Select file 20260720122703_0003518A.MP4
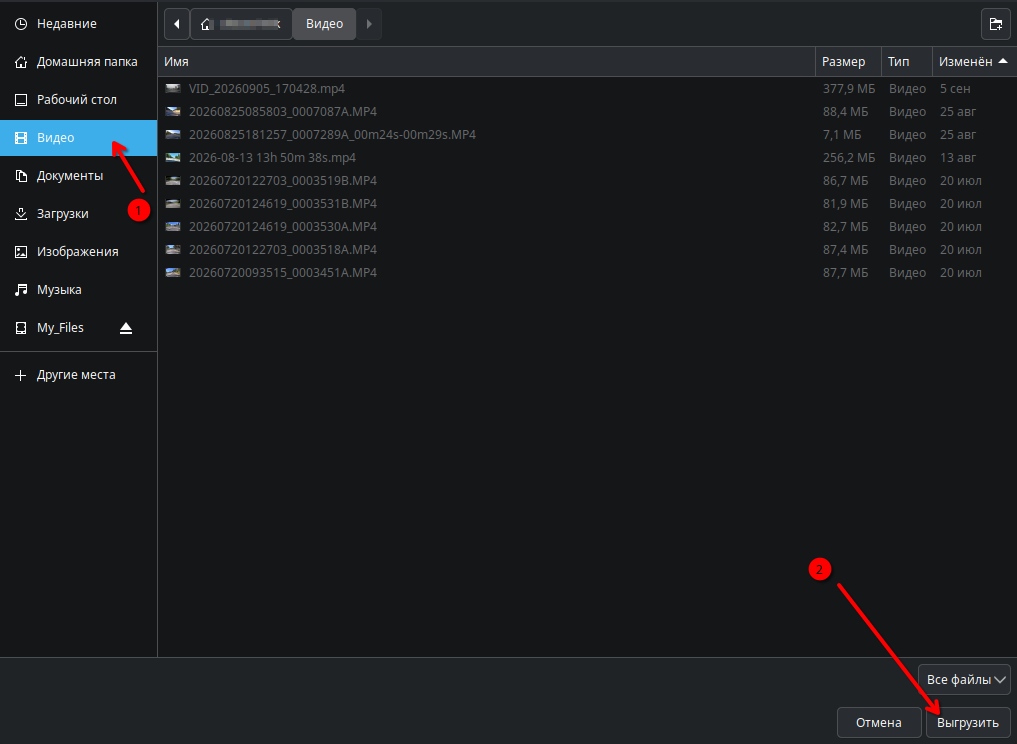Viewport: 1017px width, 744px height. [x=587, y=250]
